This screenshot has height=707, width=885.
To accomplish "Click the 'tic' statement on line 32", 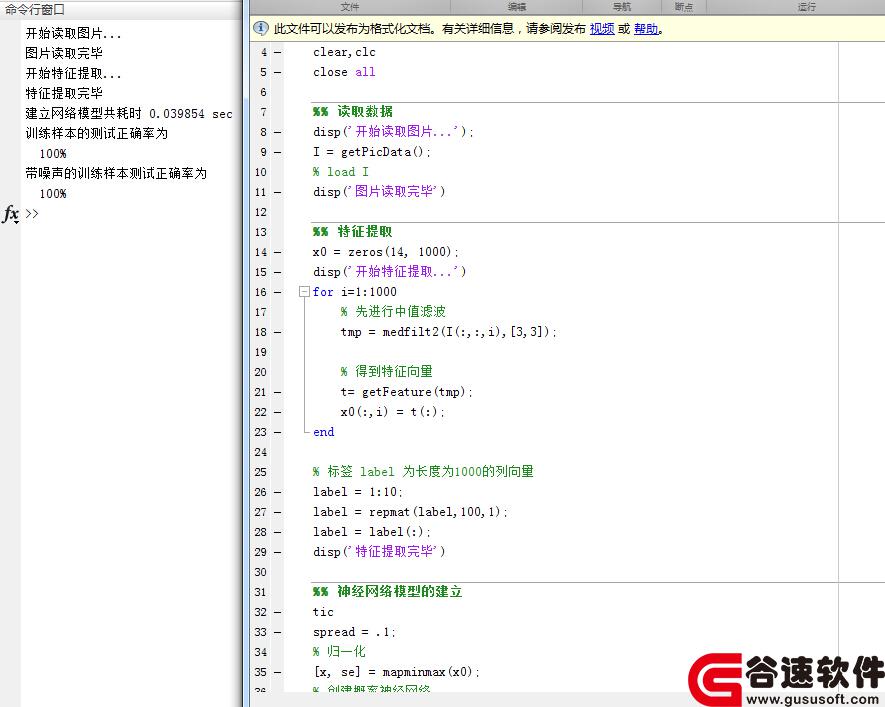I will click(323, 612).
